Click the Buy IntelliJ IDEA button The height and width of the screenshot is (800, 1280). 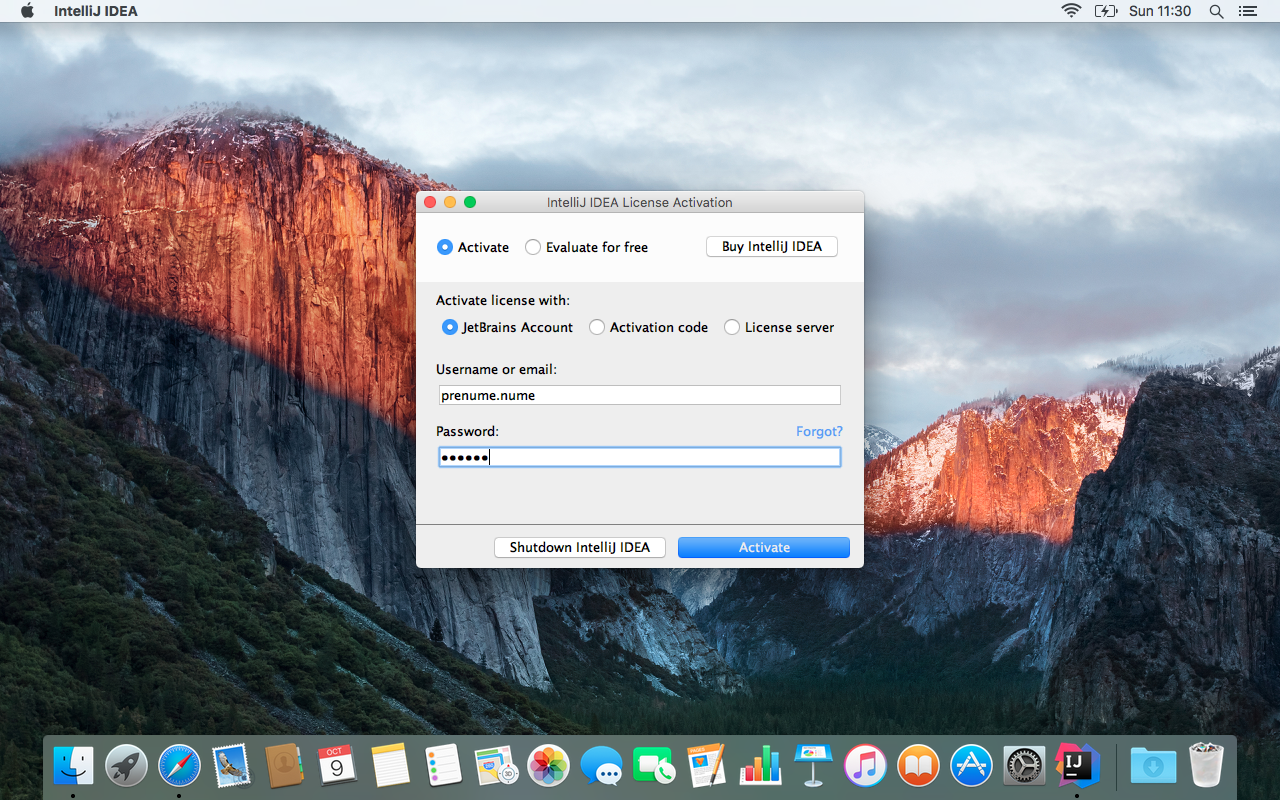pos(771,246)
